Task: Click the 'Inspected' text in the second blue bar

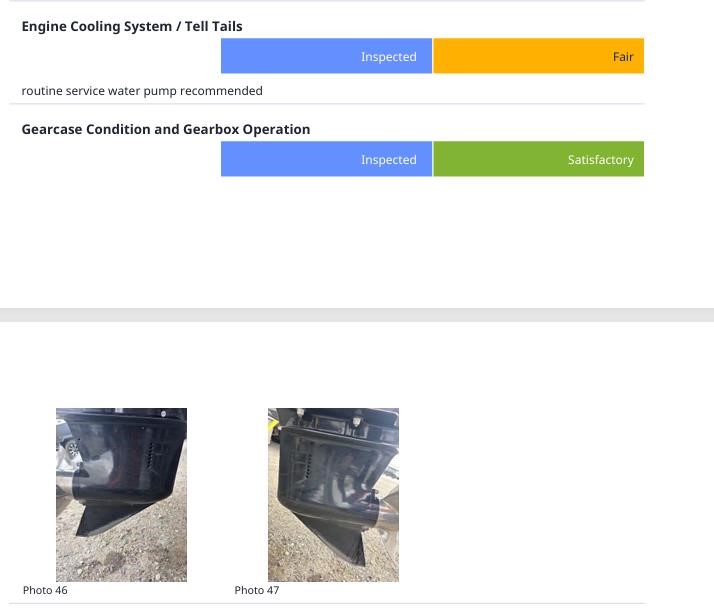Action: click(x=388, y=160)
